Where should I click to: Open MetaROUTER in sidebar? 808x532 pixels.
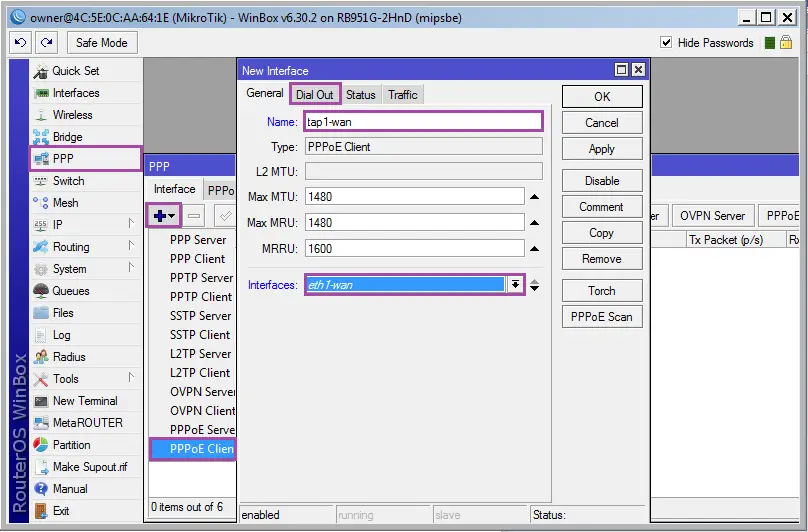coord(85,423)
